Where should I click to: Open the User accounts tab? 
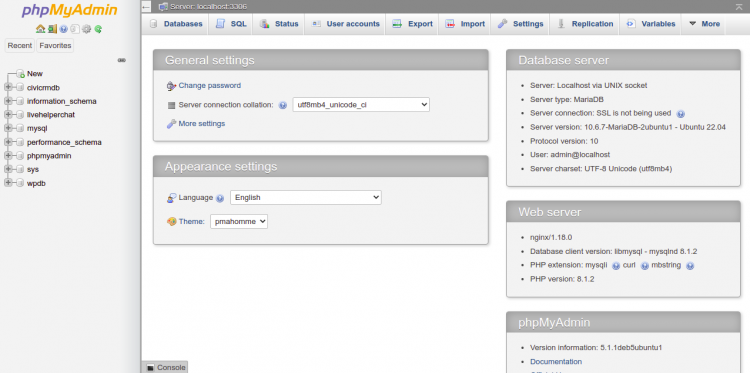point(345,24)
